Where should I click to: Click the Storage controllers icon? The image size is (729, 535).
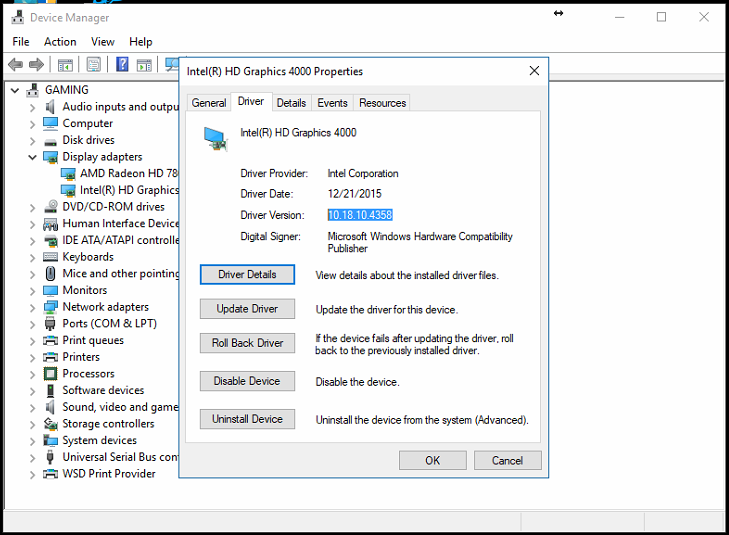(50, 423)
